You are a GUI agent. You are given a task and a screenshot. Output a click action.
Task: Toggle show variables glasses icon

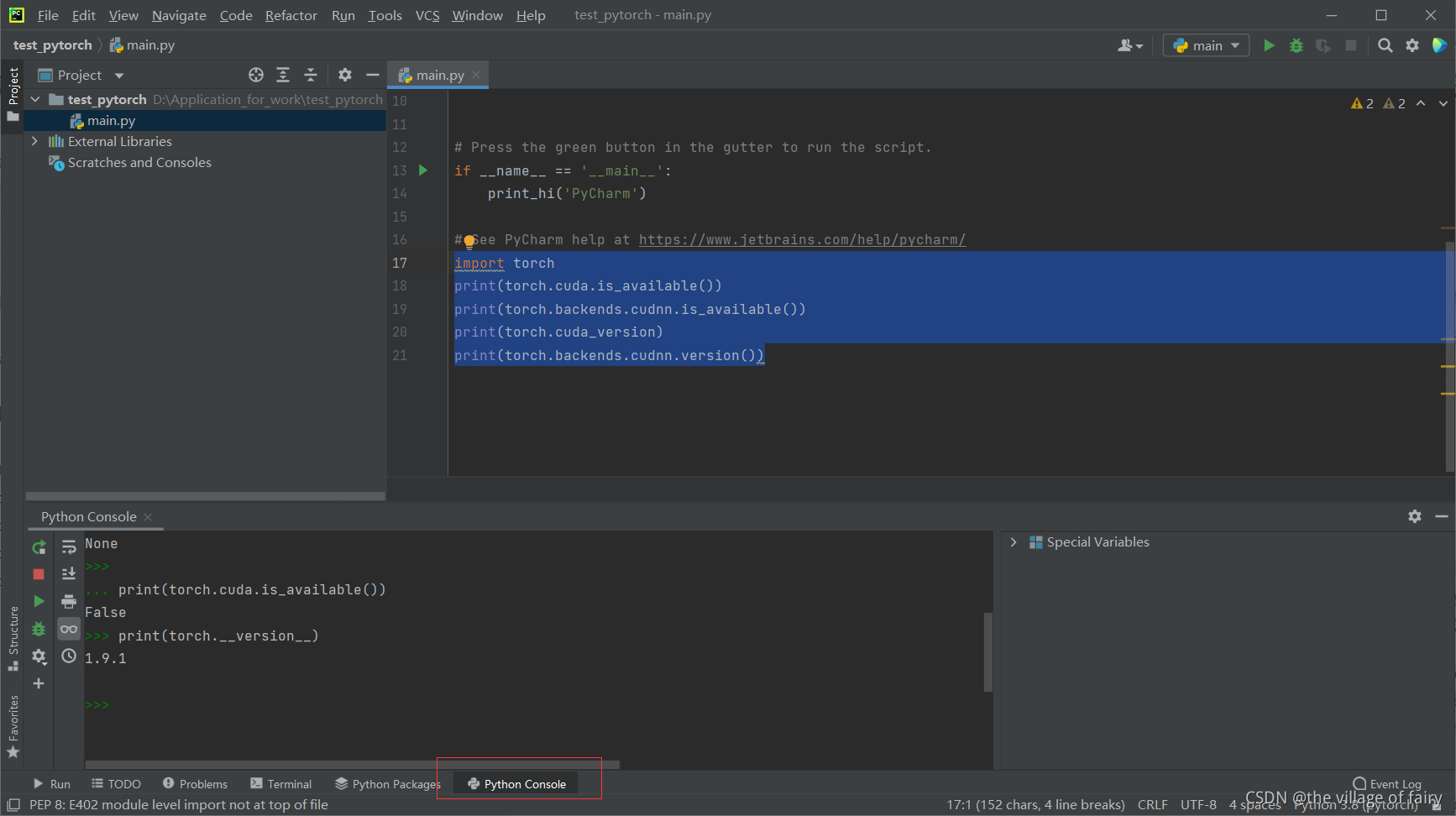click(x=69, y=629)
